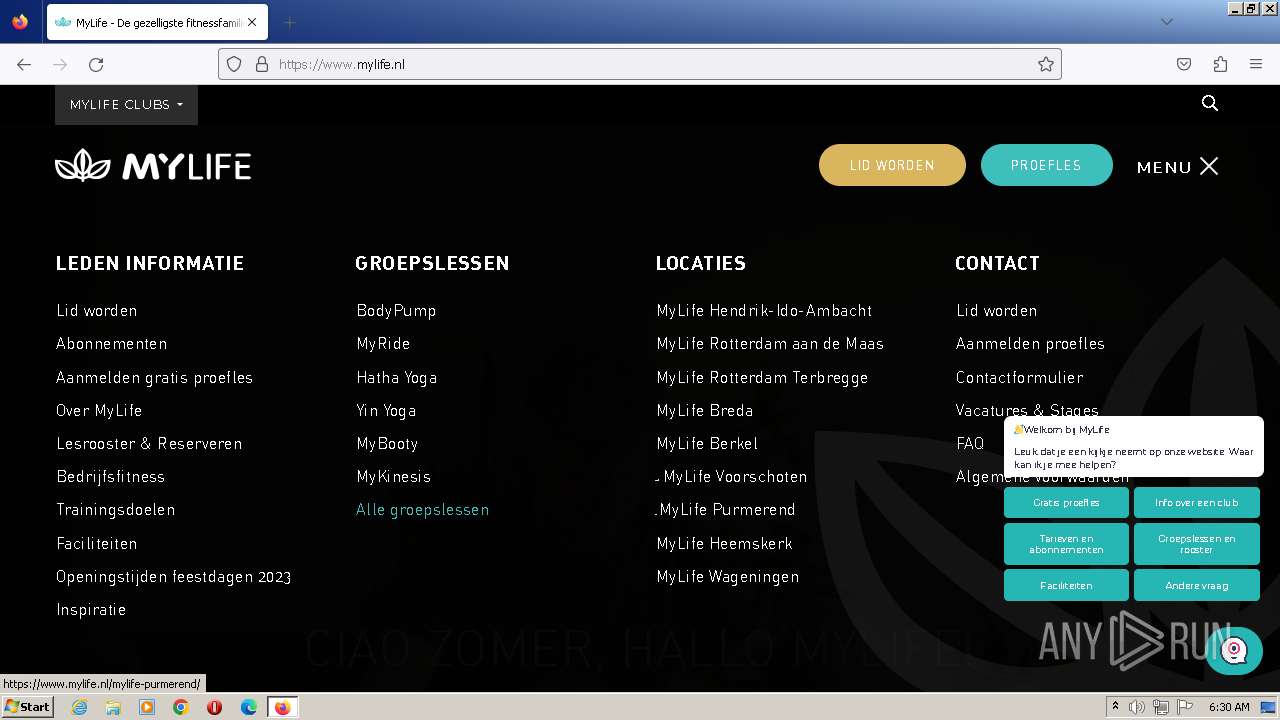Open Hatha Yoga link
1280x720 pixels.
pos(397,377)
